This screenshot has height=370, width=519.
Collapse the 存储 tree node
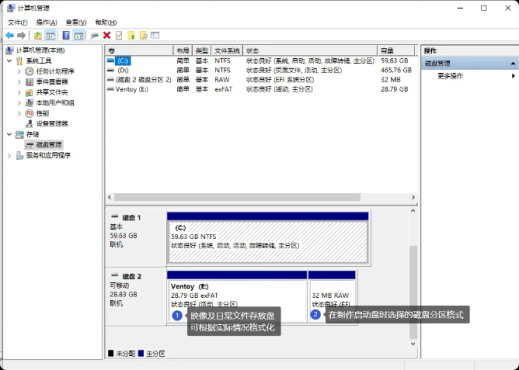(9, 134)
